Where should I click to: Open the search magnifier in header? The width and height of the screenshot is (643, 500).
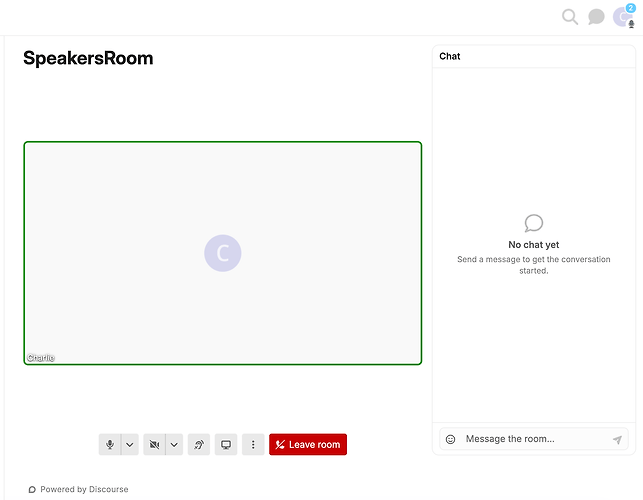point(570,17)
